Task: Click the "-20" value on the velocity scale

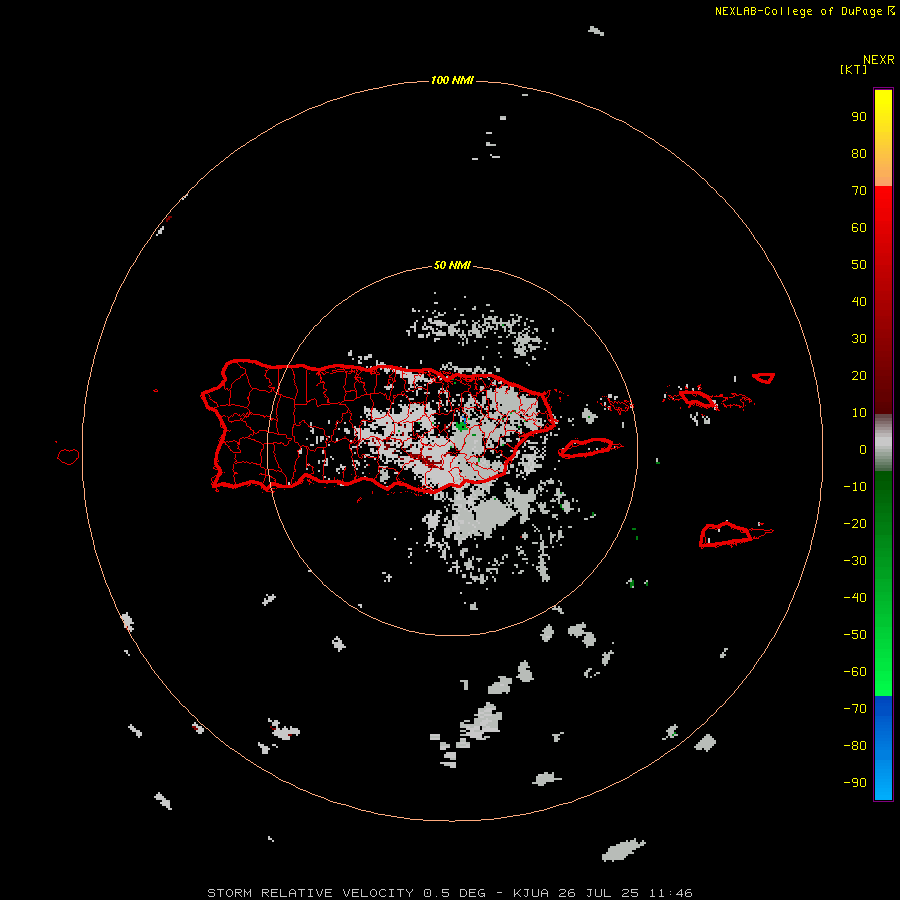Action: (x=855, y=524)
